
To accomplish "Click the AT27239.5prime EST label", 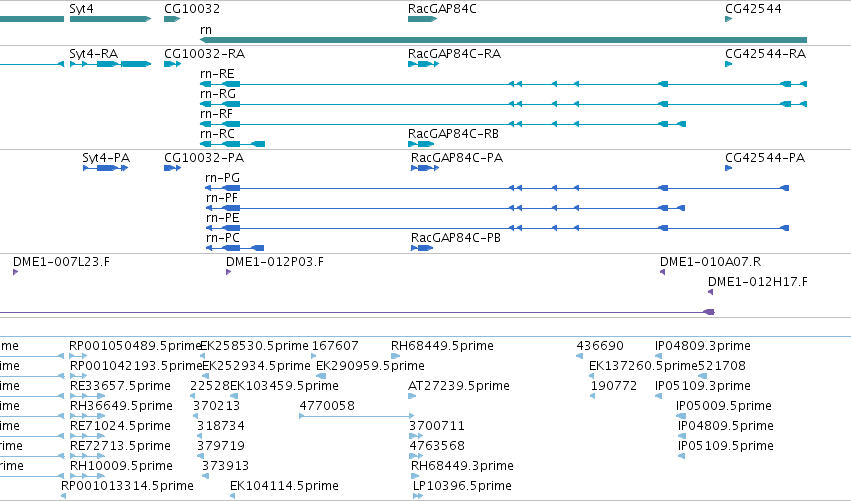I will (x=459, y=386).
